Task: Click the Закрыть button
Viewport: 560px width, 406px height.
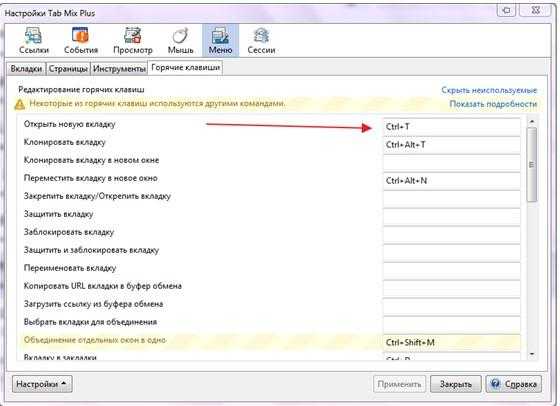Action: (456, 384)
